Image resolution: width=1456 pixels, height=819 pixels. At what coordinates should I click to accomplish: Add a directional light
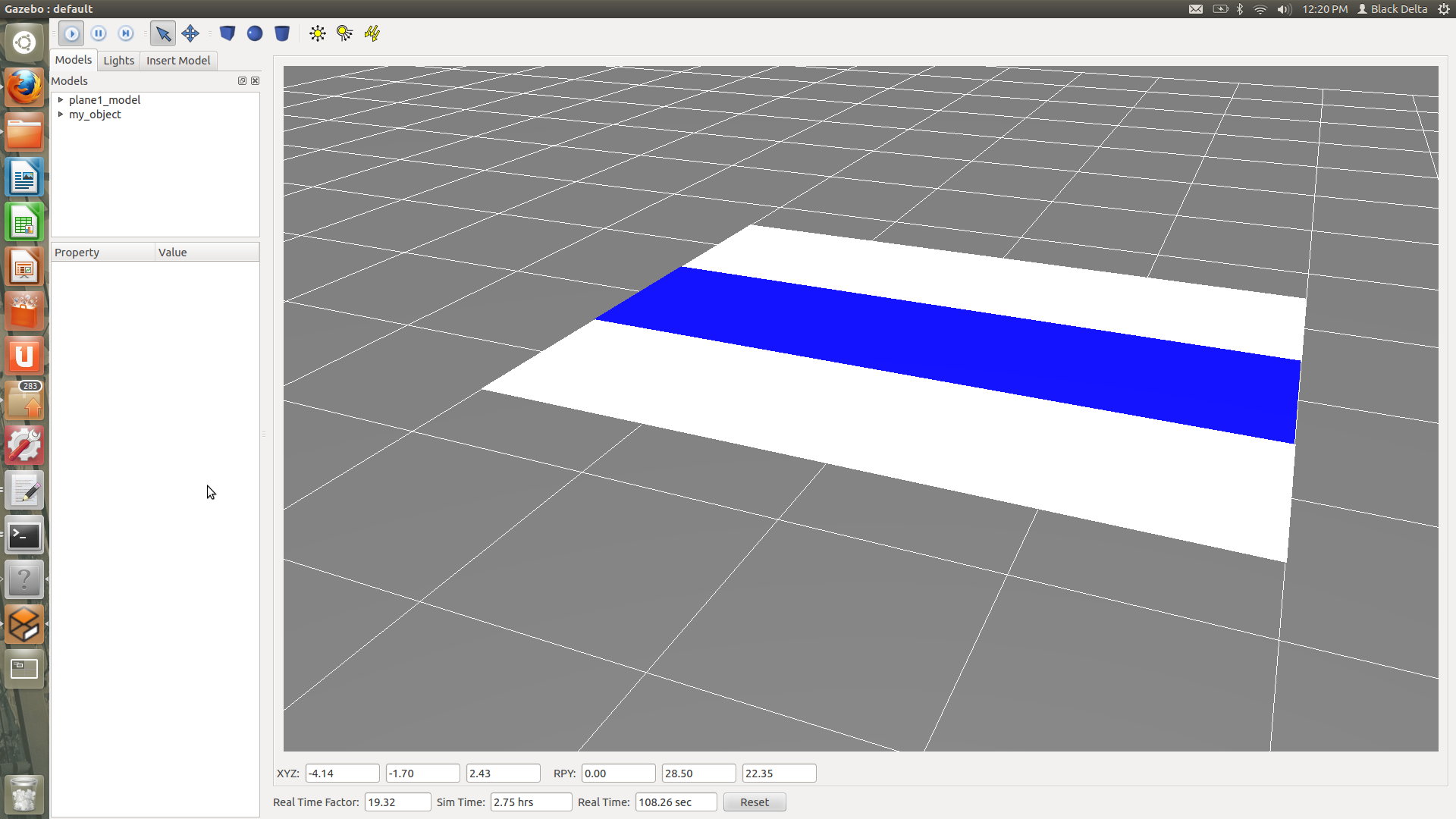pyautogui.click(x=372, y=33)
